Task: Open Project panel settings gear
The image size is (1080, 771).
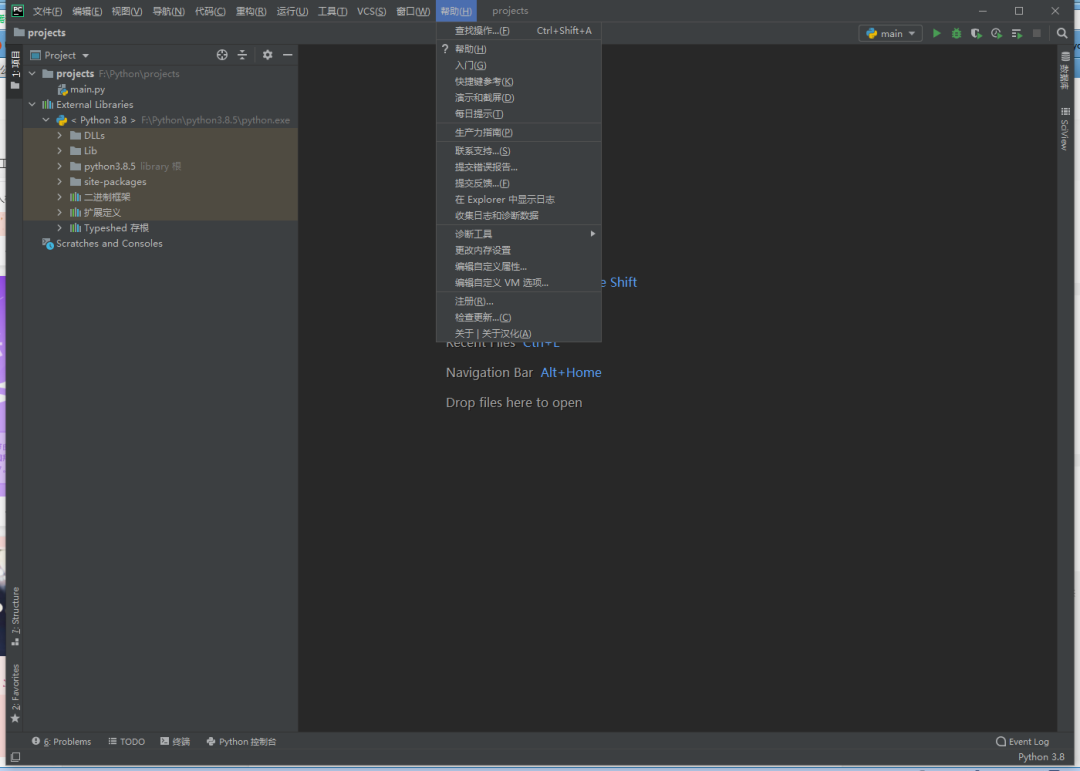Action: tap(267, 55)
